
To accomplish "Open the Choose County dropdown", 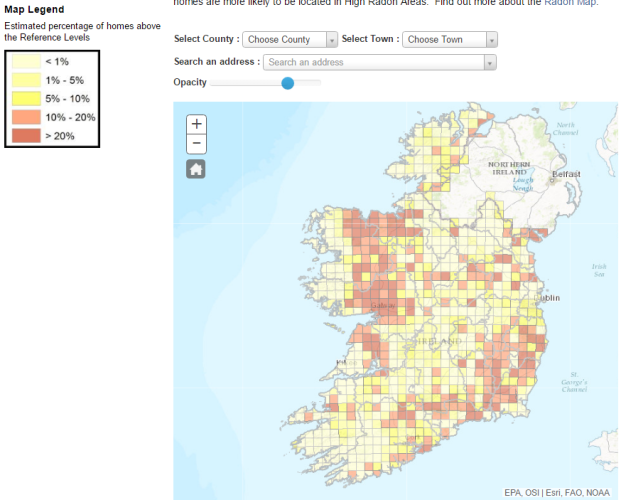I will 291,40.
